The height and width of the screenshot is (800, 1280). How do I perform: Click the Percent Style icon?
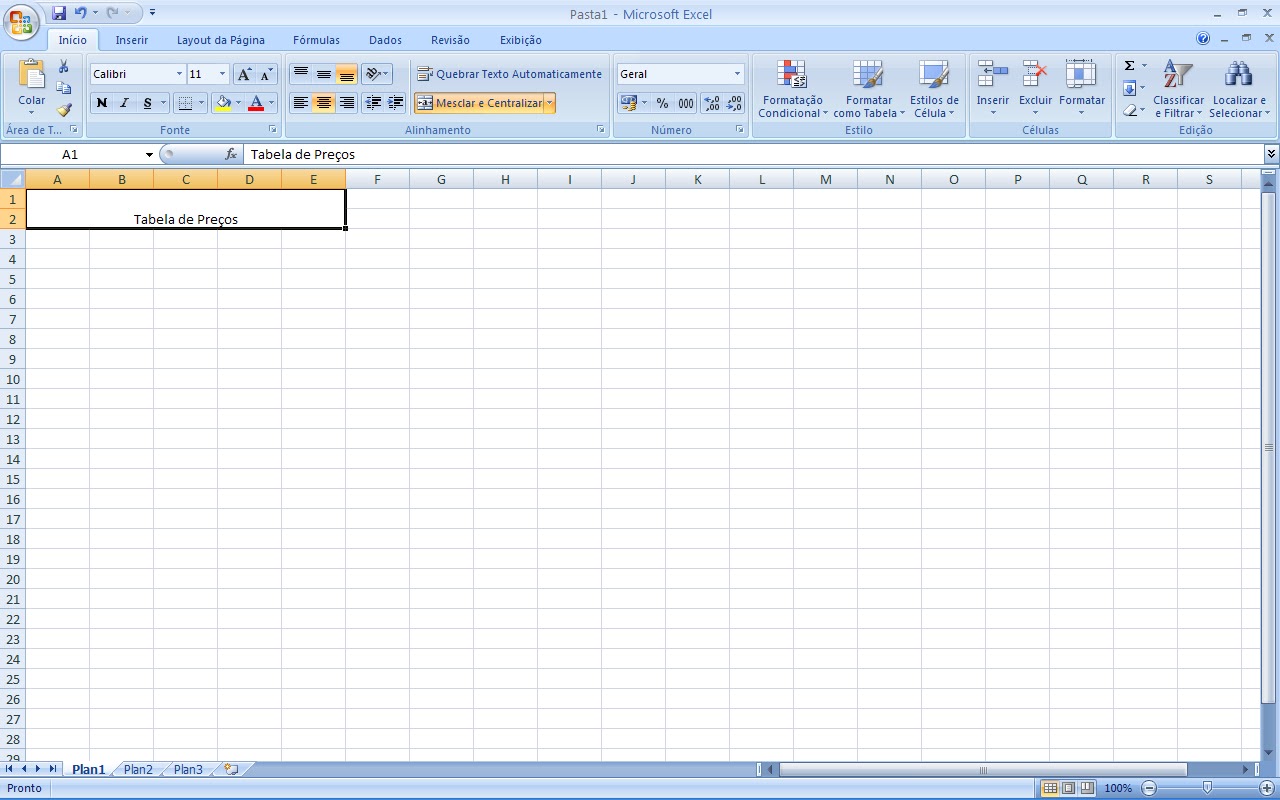click(x=662, y=103)
